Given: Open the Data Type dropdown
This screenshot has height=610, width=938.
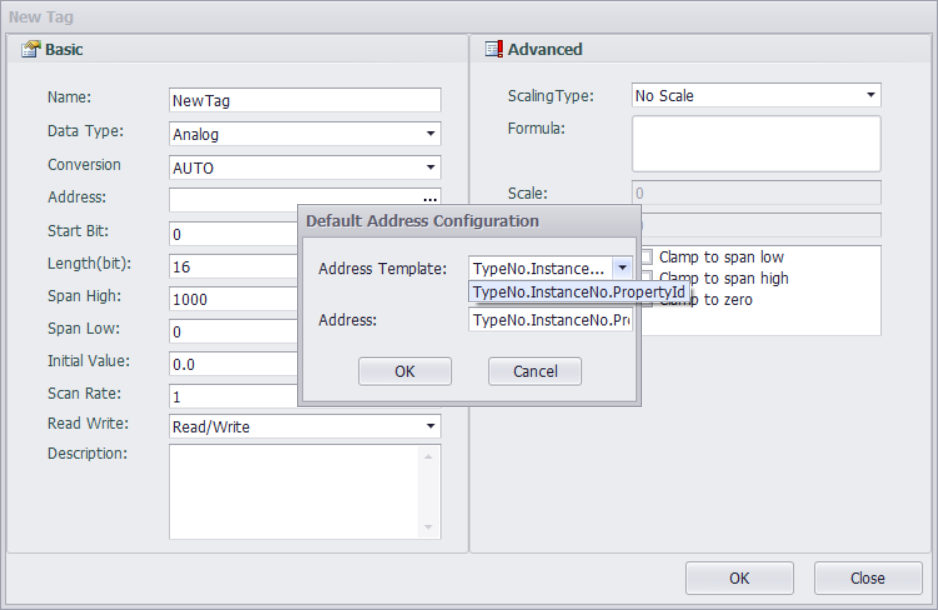Looking at the screenshot, I should [x=430, y=134].
